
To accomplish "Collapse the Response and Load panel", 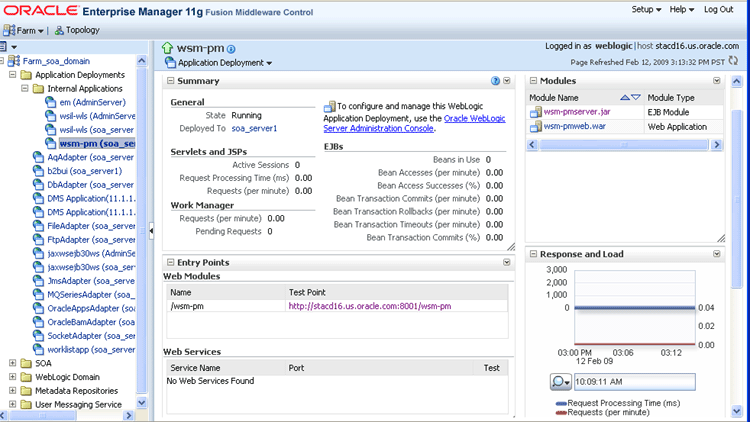I will point(533,254).
